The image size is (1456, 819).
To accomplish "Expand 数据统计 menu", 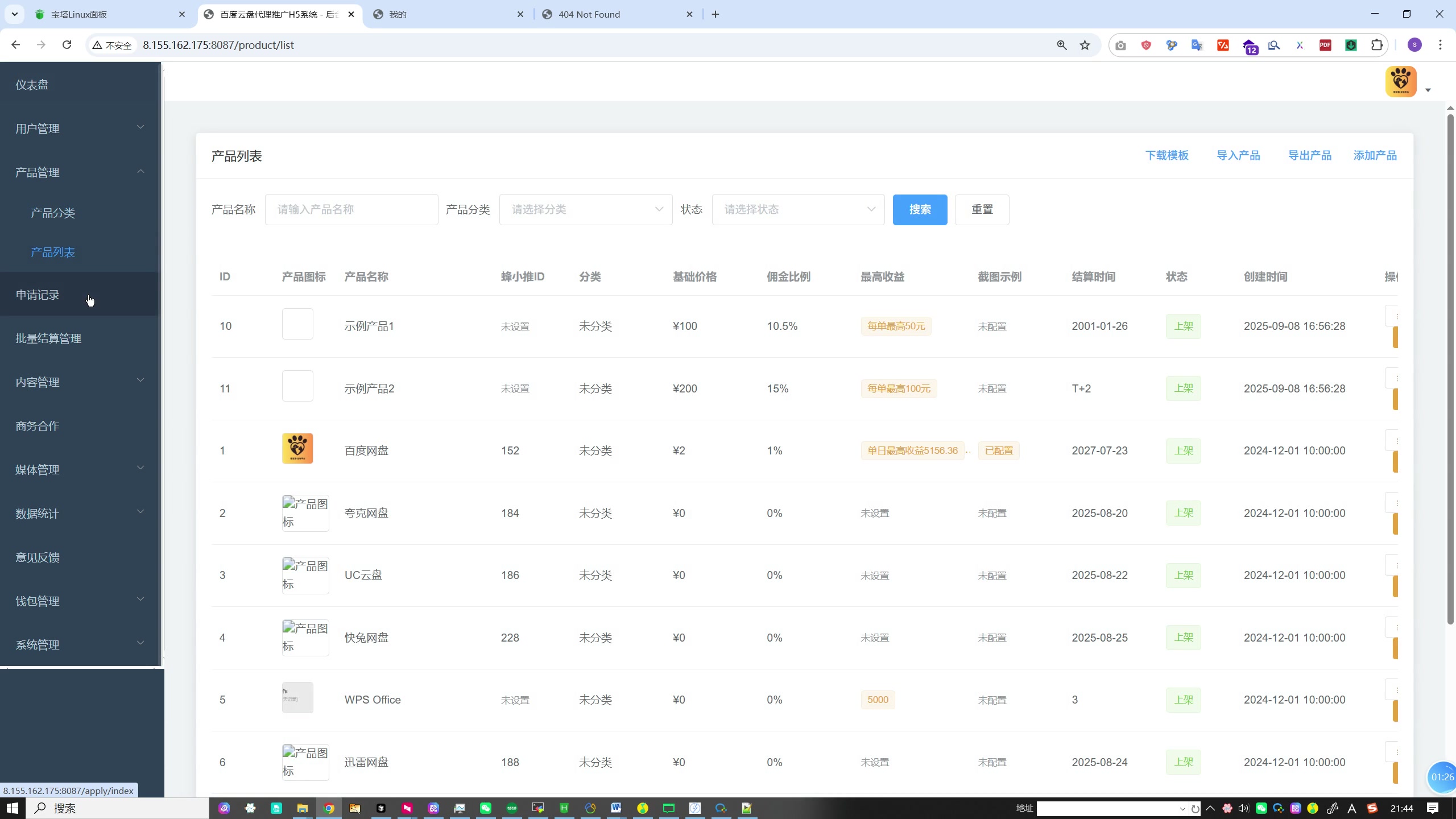I will 80,514.
